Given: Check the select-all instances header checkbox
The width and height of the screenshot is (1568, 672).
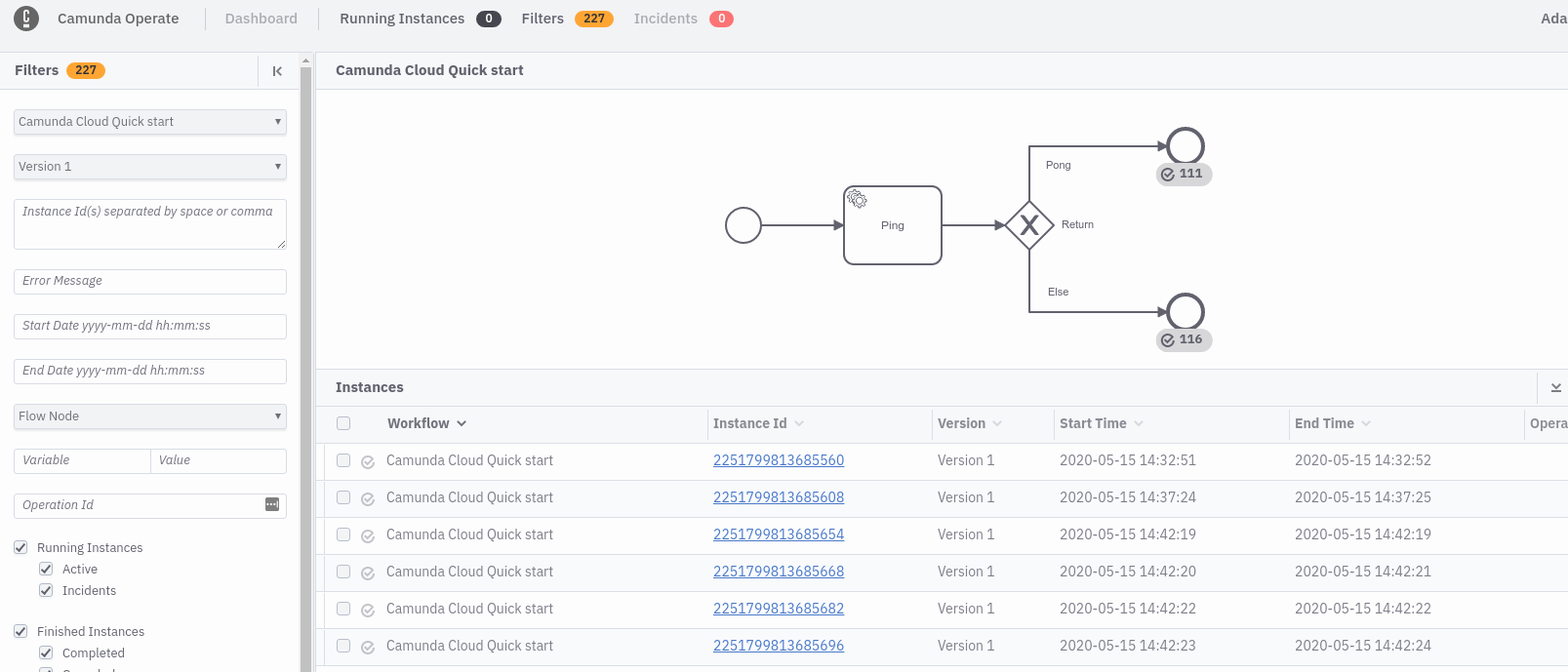Looking at the screenshot, I should click(x=343, y=423).
